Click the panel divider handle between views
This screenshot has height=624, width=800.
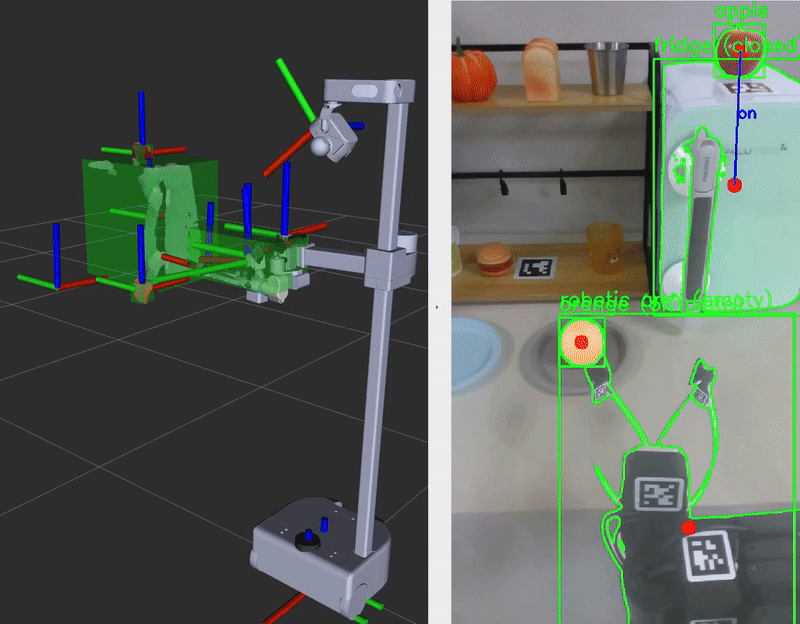pos(437,307)
